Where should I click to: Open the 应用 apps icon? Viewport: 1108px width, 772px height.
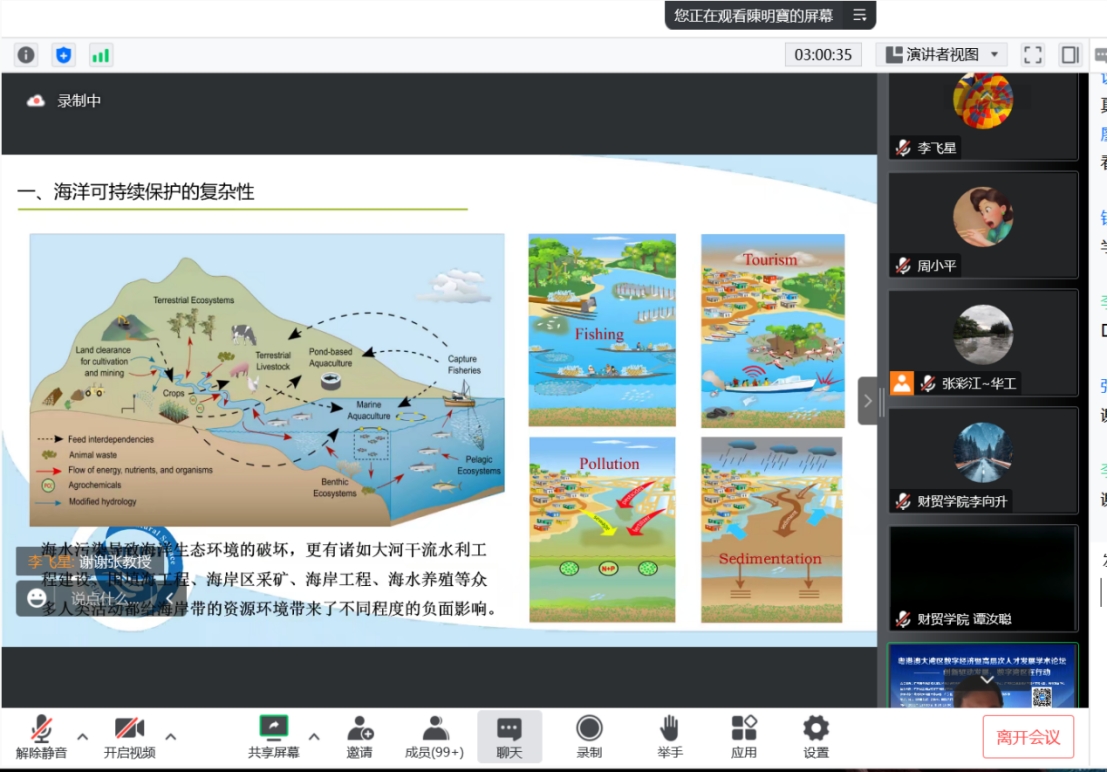pyautogui.click(x=743, y=737)
